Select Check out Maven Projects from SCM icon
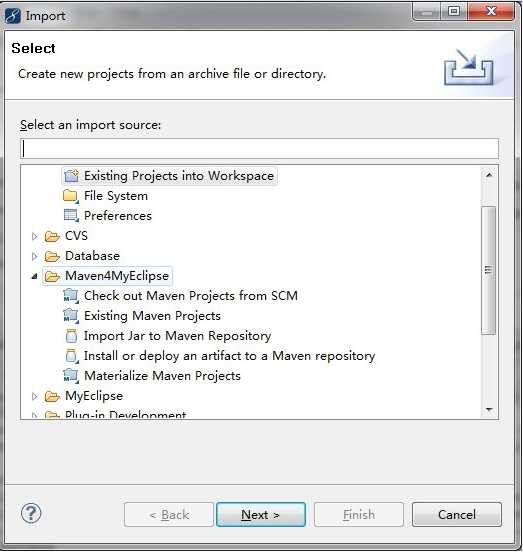 [x=71, y=296]
